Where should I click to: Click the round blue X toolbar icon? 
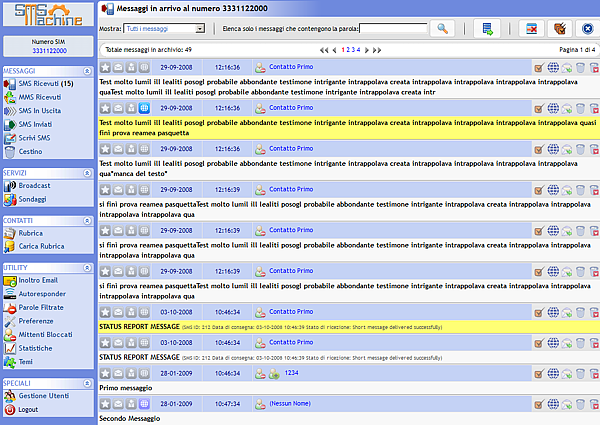tap(587, 29)
